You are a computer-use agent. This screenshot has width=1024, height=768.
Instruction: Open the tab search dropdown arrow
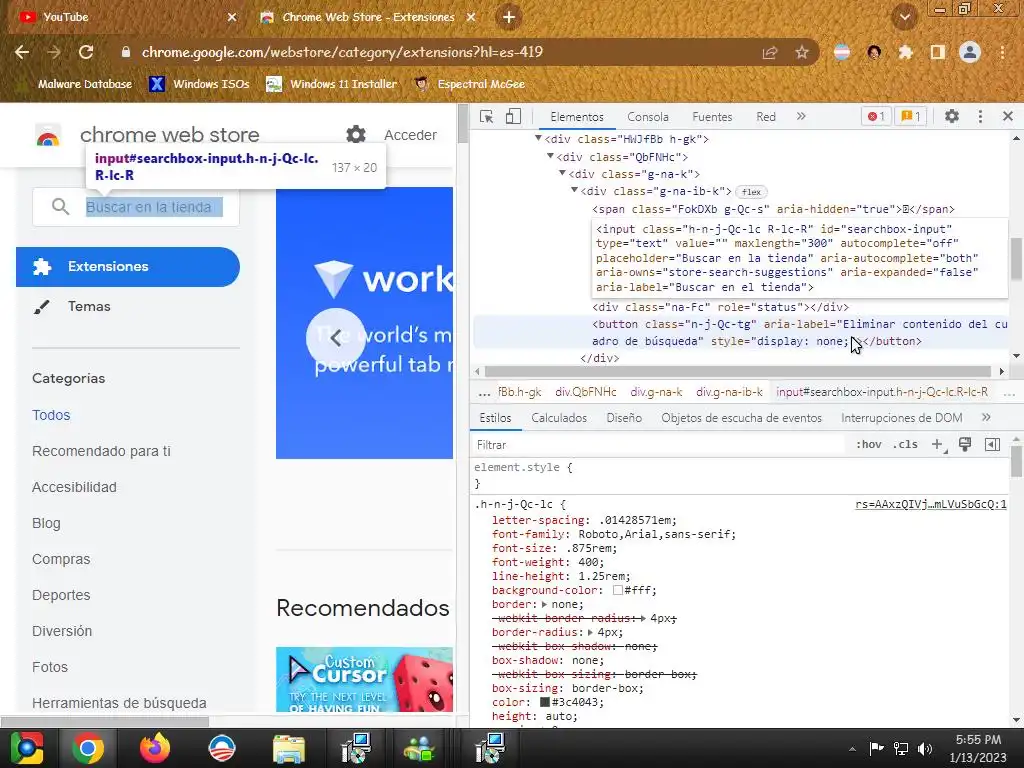click(x=904, y=18)
